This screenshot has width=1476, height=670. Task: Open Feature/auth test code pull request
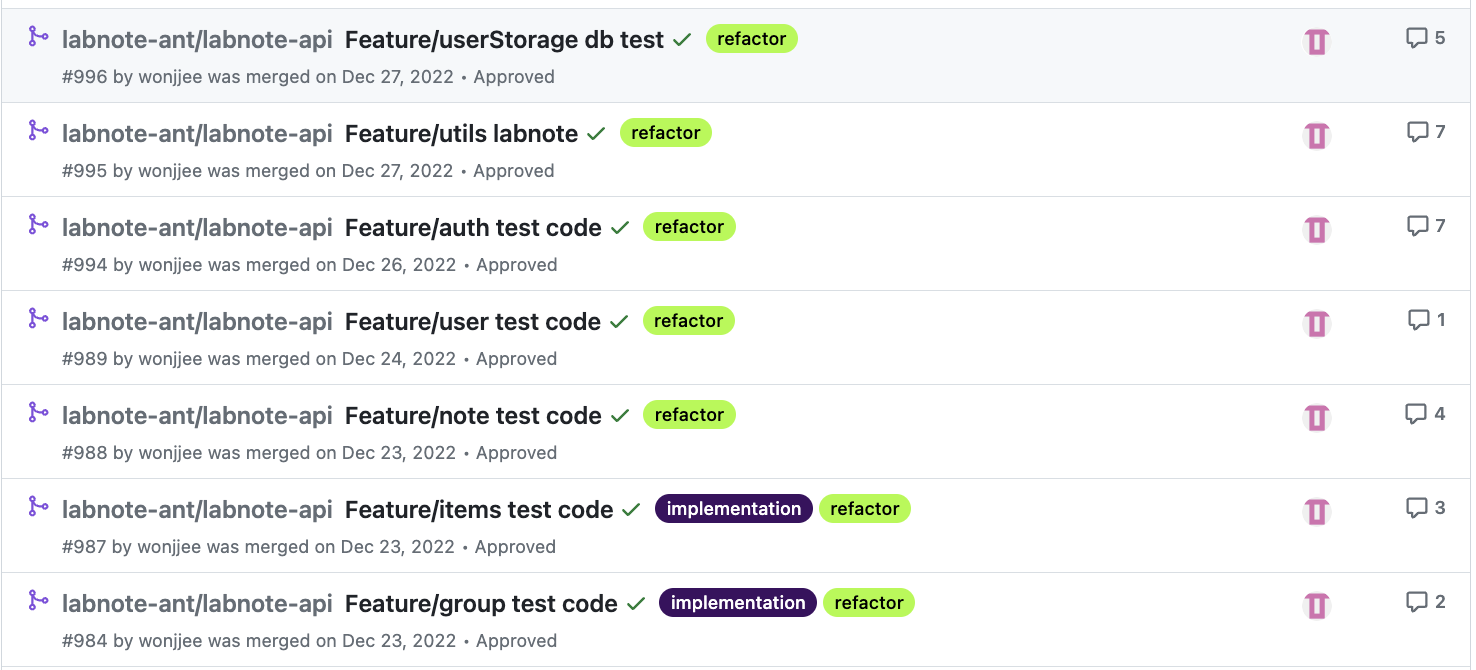473,228
